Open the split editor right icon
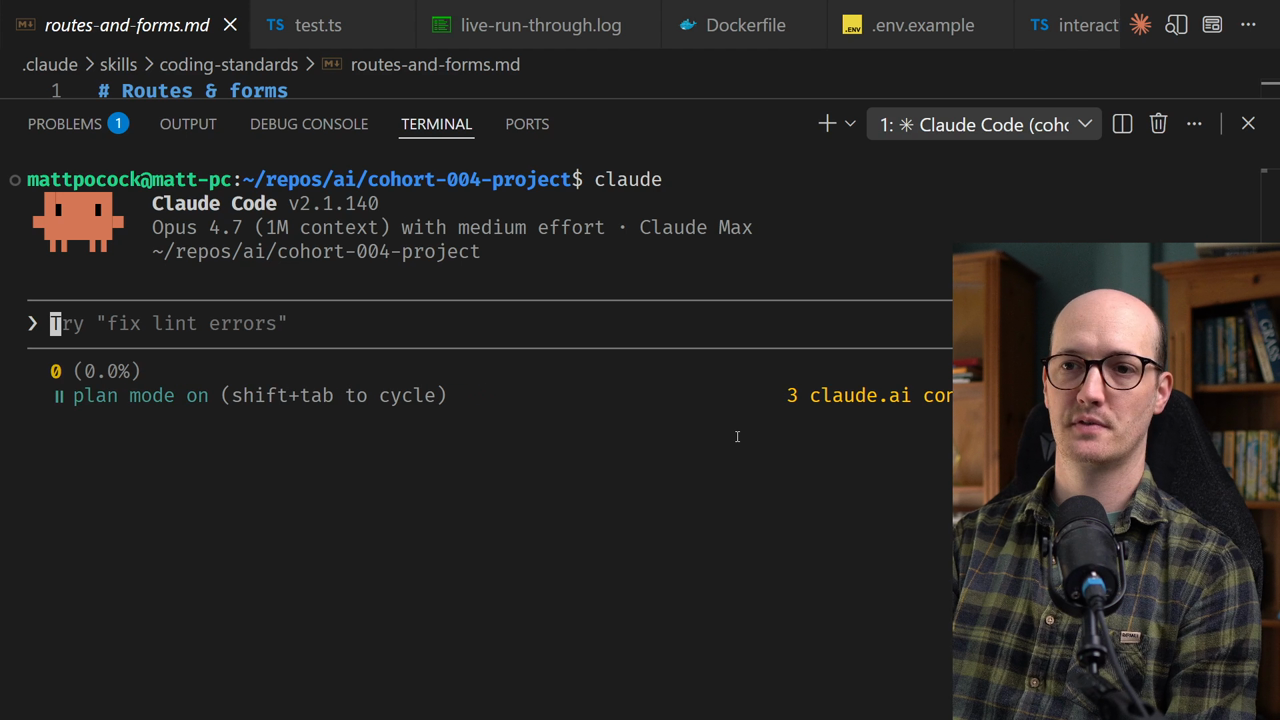The height and width of the screenshot is (720, 1280). [1176, 25]
